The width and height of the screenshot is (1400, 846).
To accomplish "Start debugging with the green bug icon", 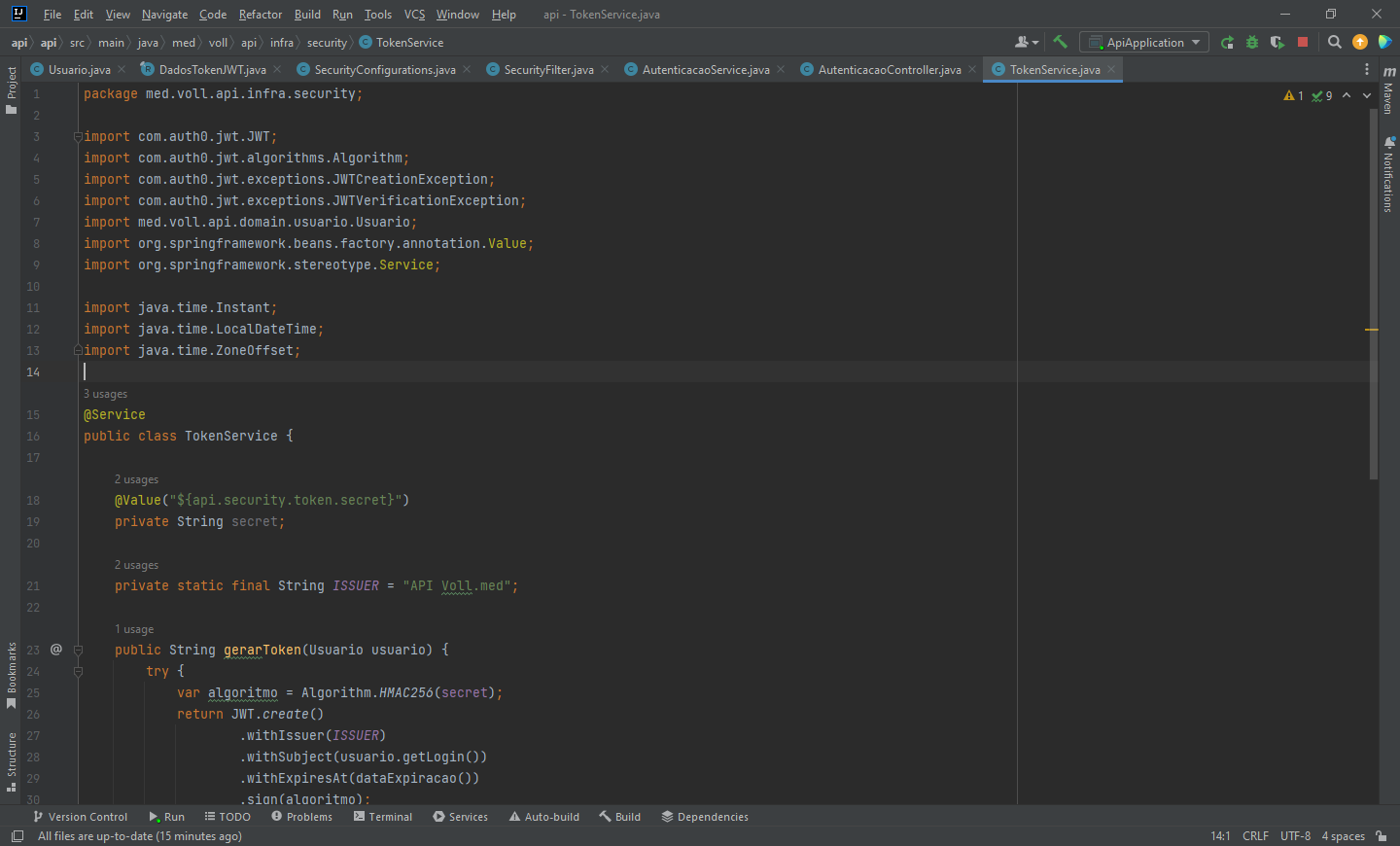I will point(1252,42).
